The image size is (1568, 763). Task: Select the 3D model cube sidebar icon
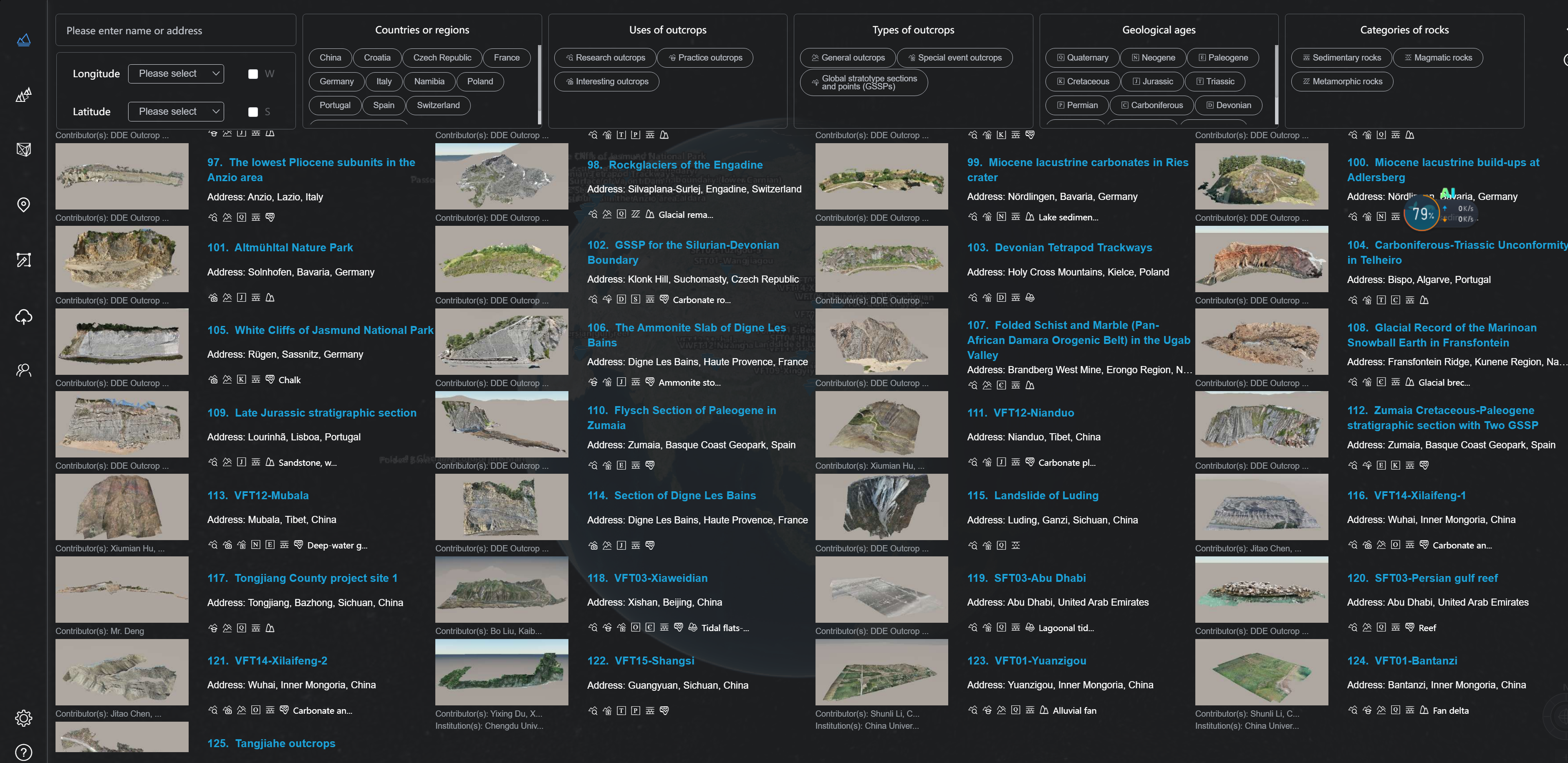pyautogui.click(x=23, y=149)
